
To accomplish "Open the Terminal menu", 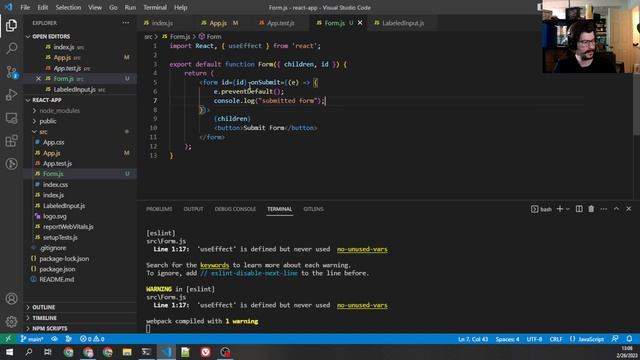I will click(155, 7).
